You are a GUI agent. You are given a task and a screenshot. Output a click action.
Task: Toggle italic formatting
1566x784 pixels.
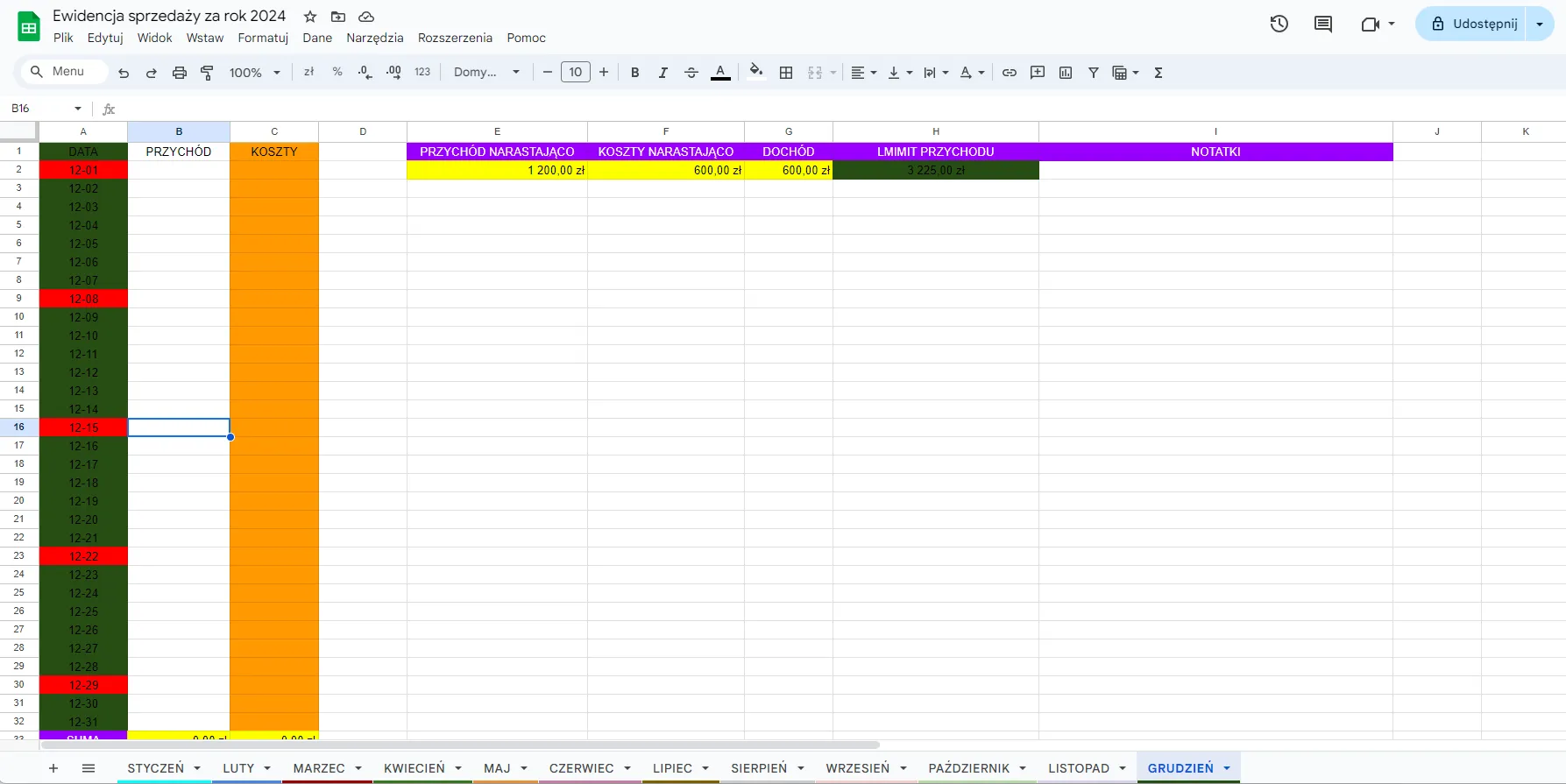pyautogui.click(x=663, y=73)
